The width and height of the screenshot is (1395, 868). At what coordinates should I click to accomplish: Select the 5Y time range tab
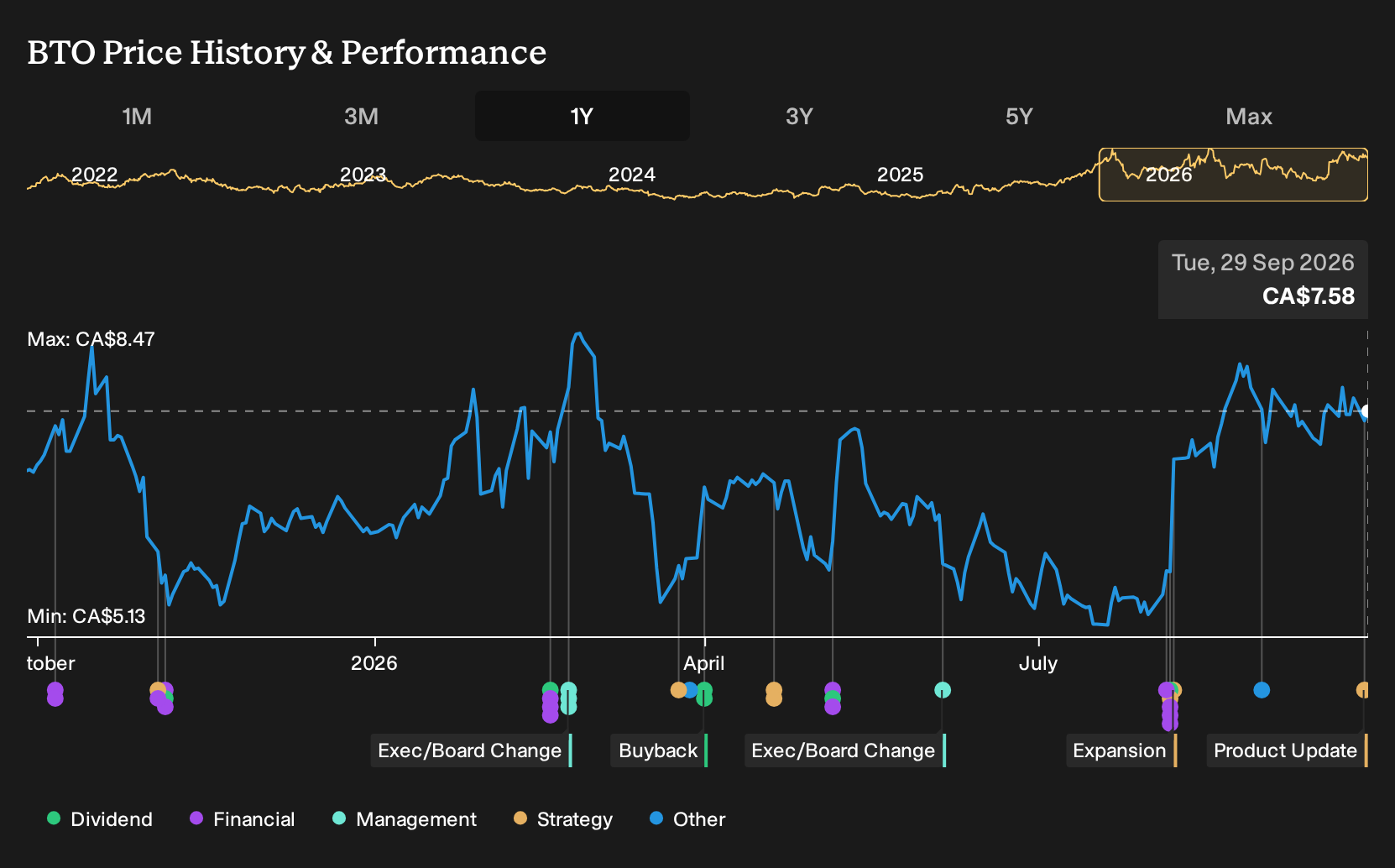point(1019,116)
